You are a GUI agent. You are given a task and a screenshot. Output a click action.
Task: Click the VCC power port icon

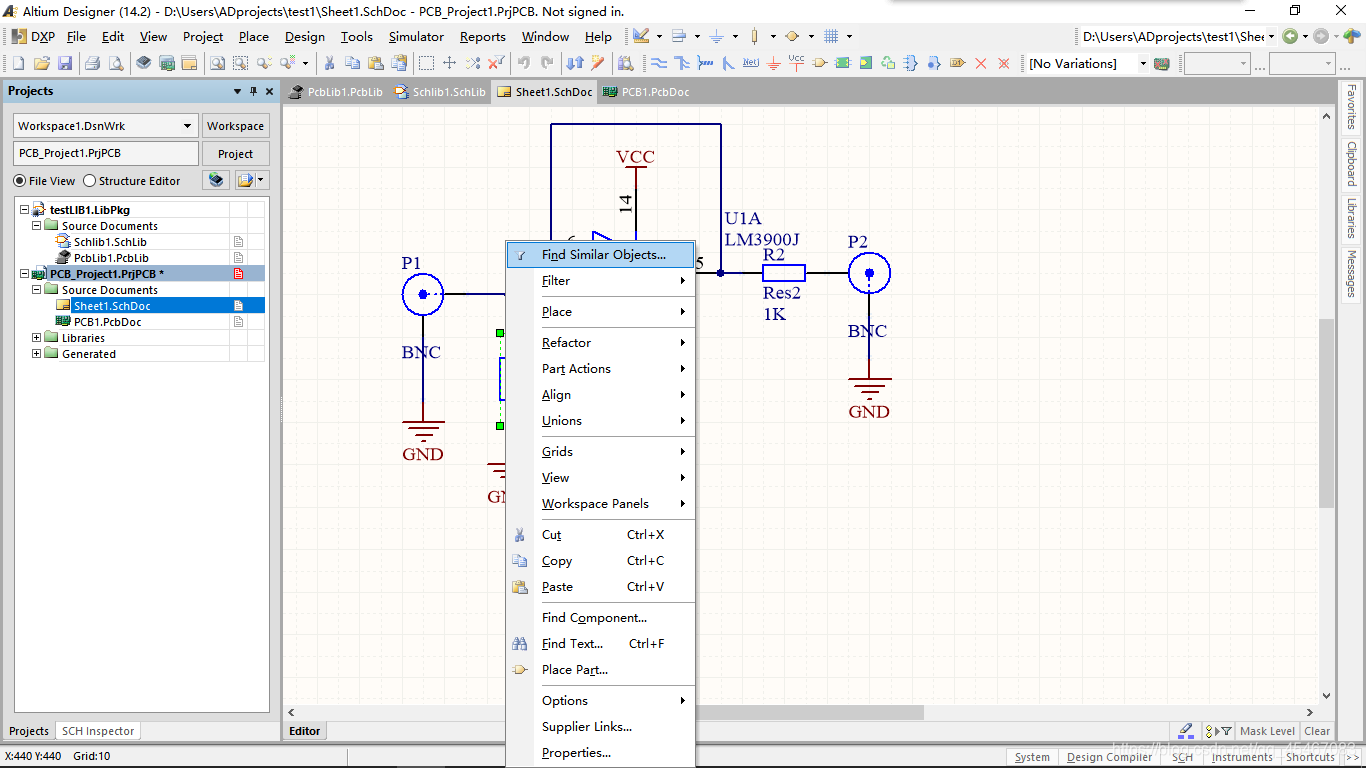coord(796,63)
